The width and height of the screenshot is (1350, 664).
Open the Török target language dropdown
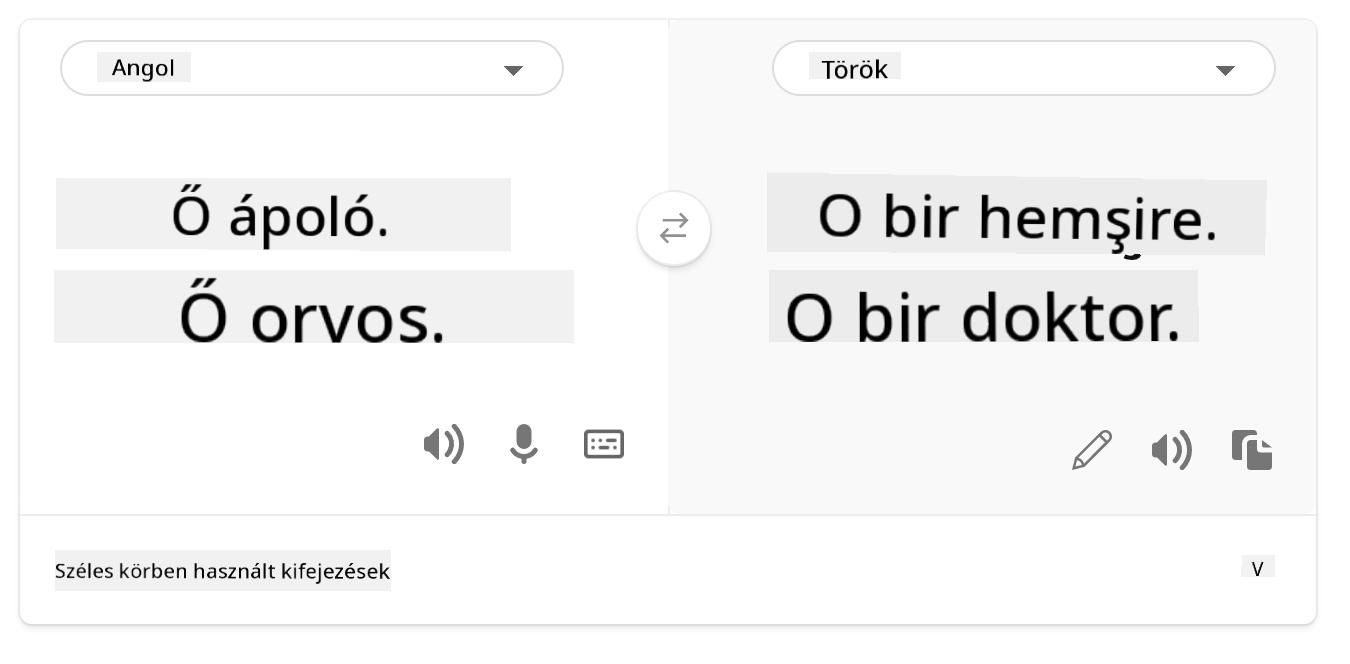(1023, 69)
